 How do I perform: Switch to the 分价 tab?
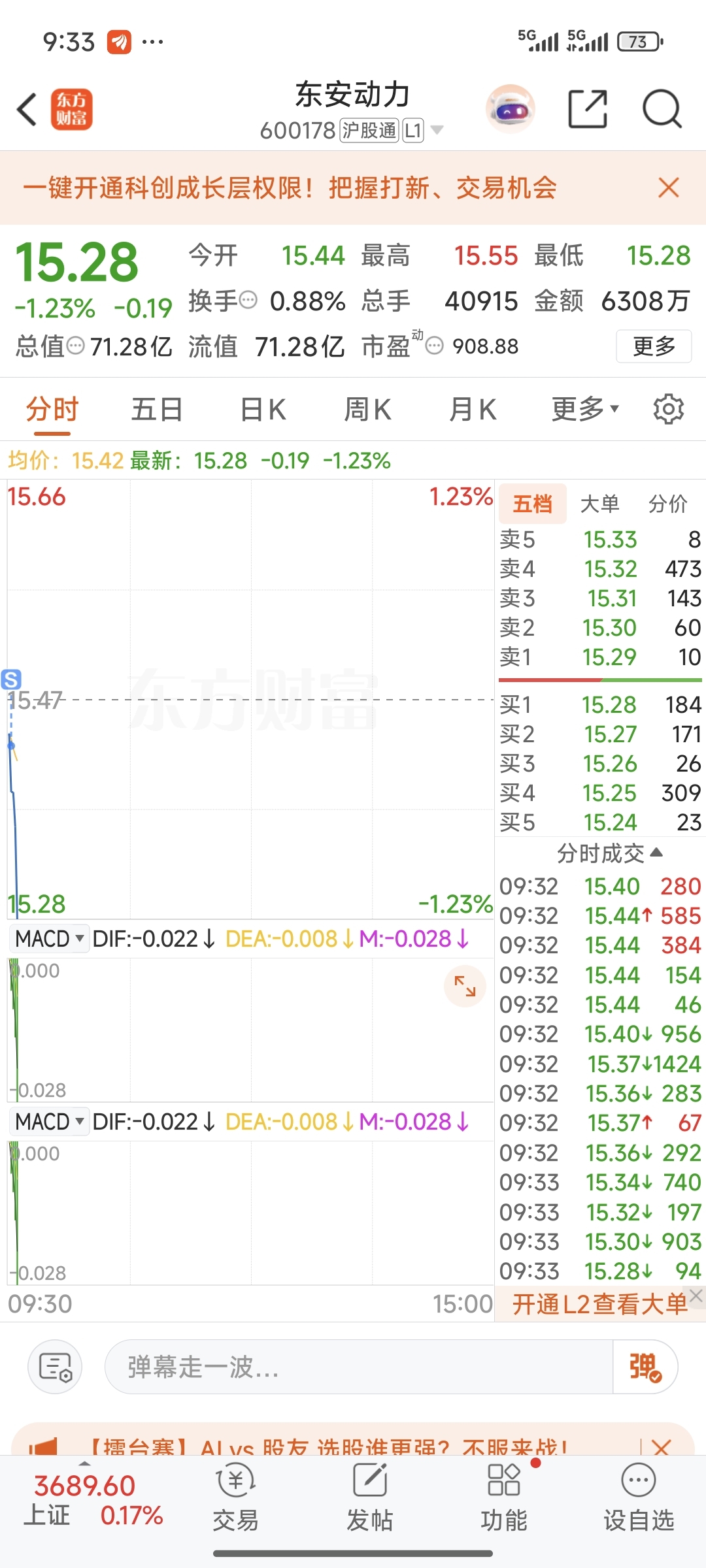668,504
